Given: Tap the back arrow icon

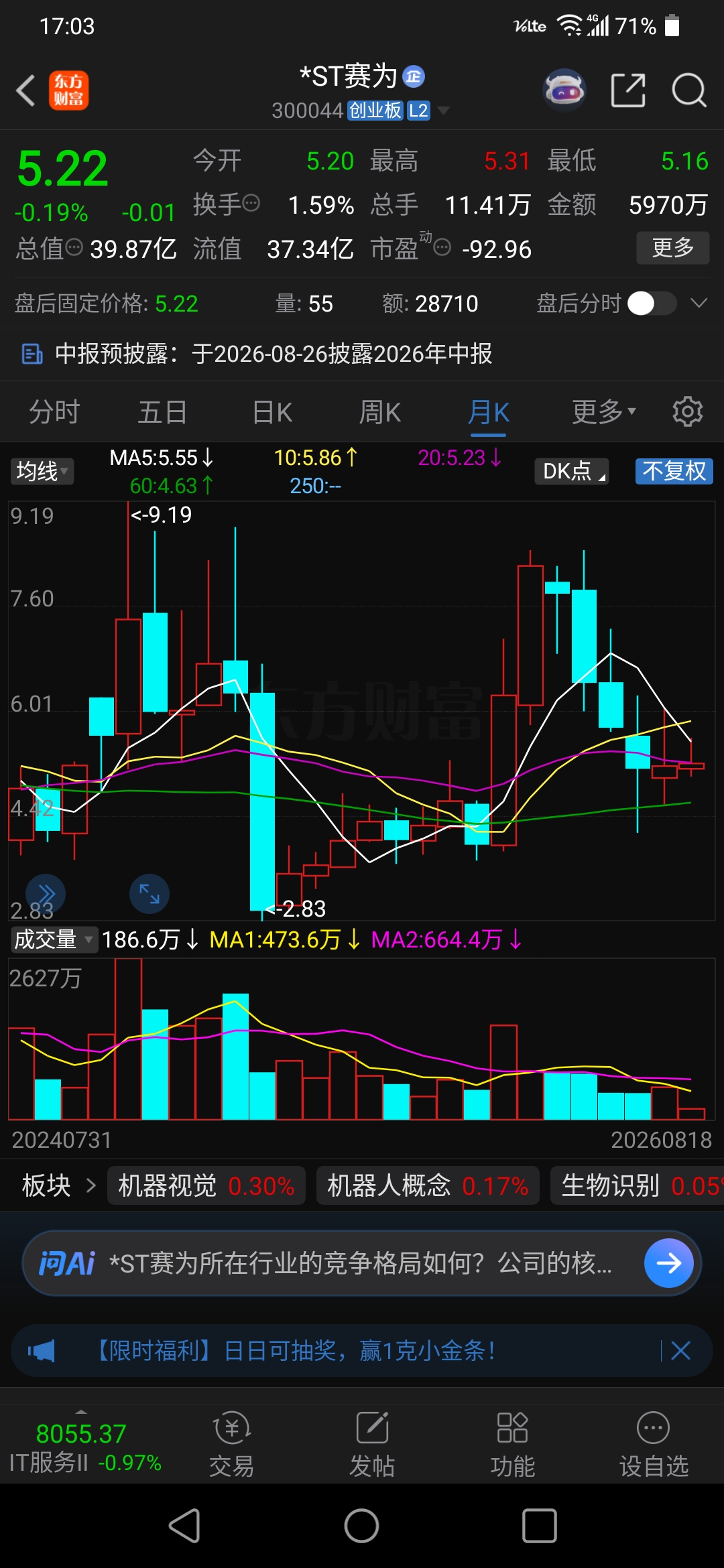Looking at the screenshot, I should click(x=25, y=90).
